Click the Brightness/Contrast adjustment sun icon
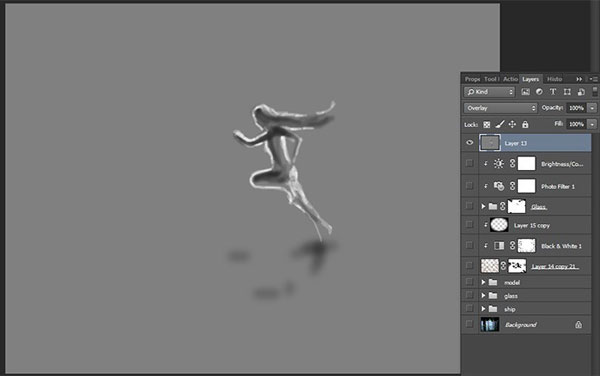Viewport: 600px width, 376px height. pos(499,164)
